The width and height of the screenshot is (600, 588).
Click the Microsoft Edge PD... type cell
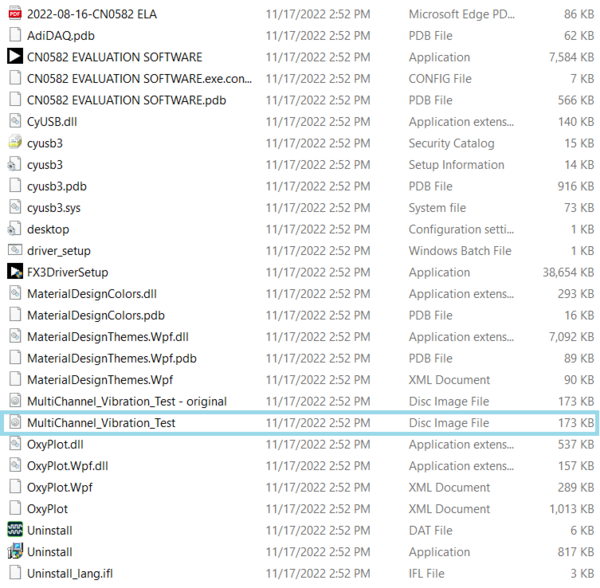point(461,14)
